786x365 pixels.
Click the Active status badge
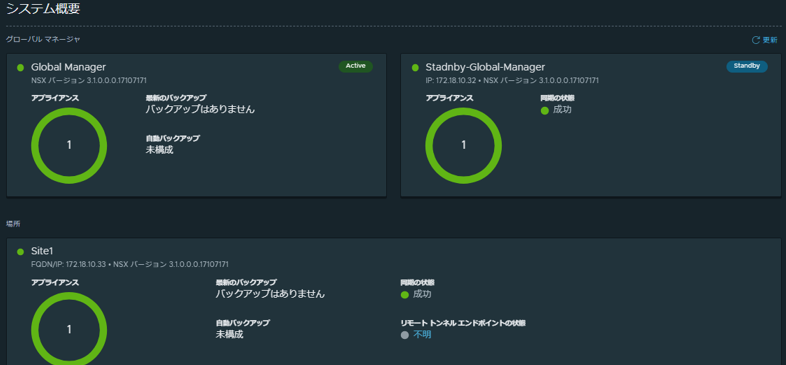(x=356, y=66)
